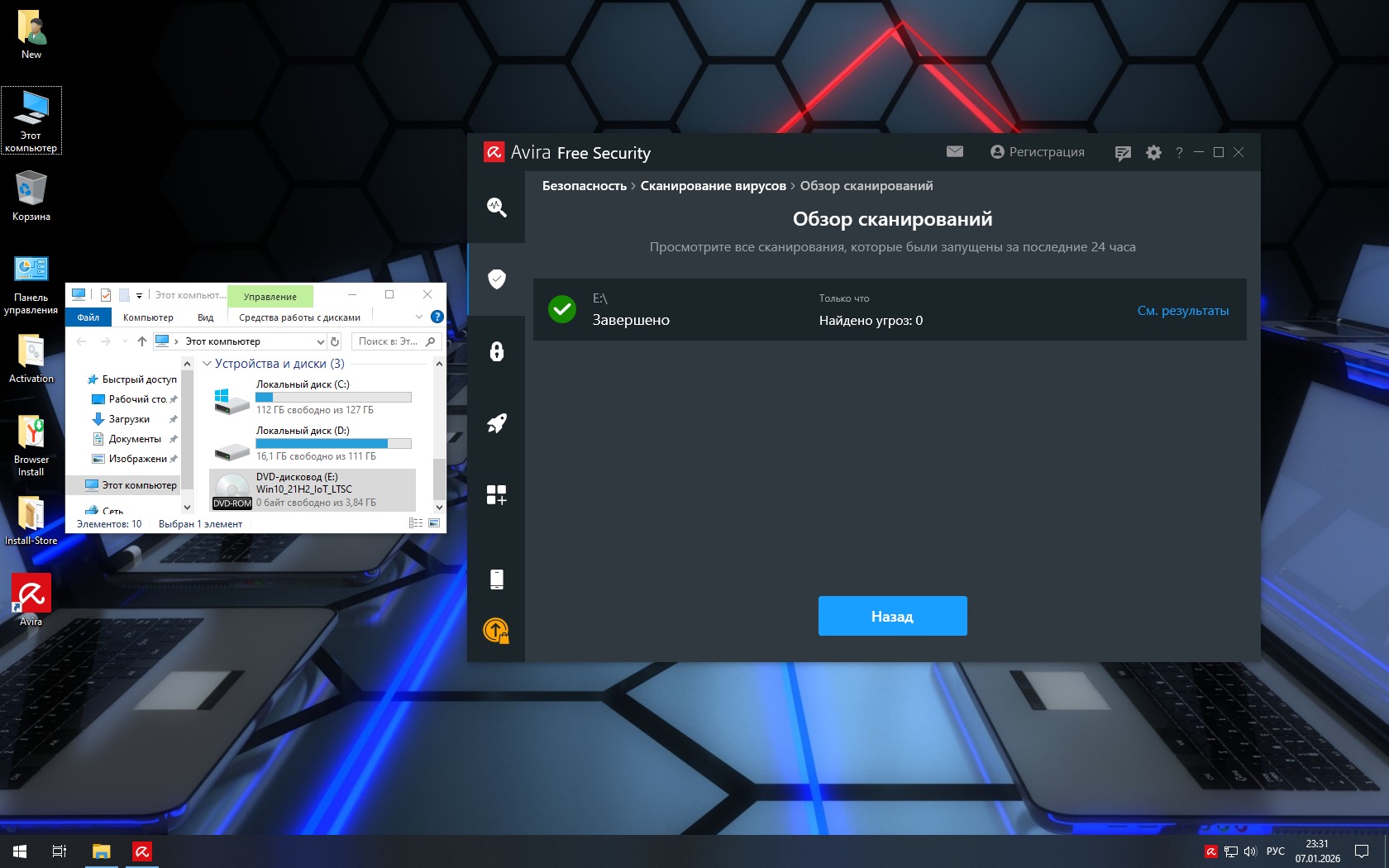Click the Поиск search field in Explorer
Screen dimensions: 1389x868
389,341
